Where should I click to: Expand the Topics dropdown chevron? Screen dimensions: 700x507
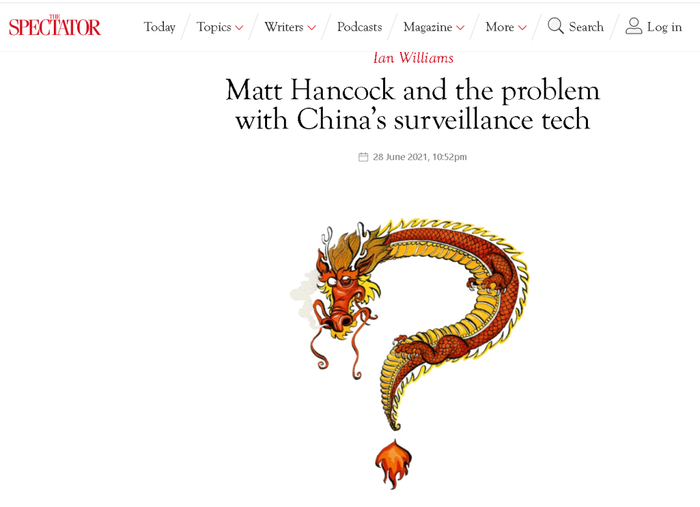tap(239, 28)
